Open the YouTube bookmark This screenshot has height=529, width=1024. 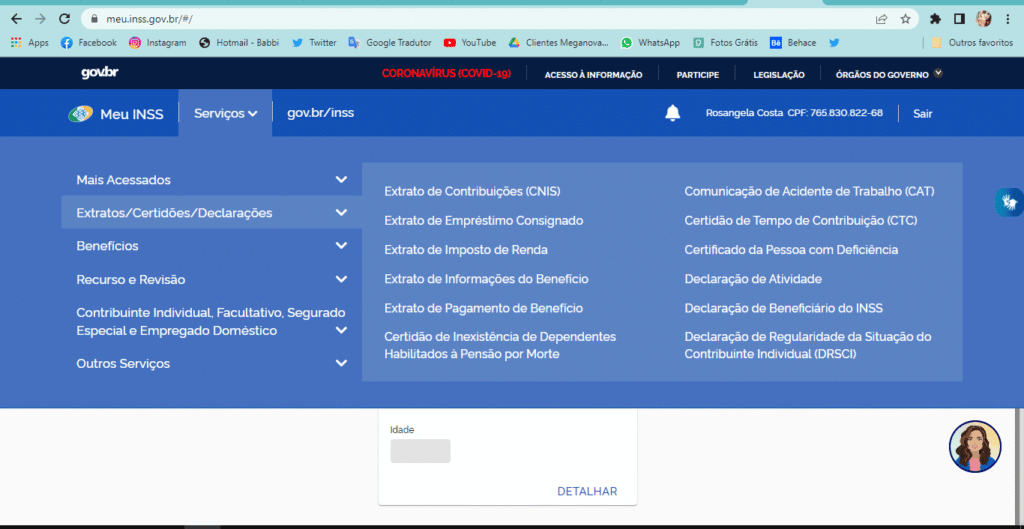tap(470, 42)
